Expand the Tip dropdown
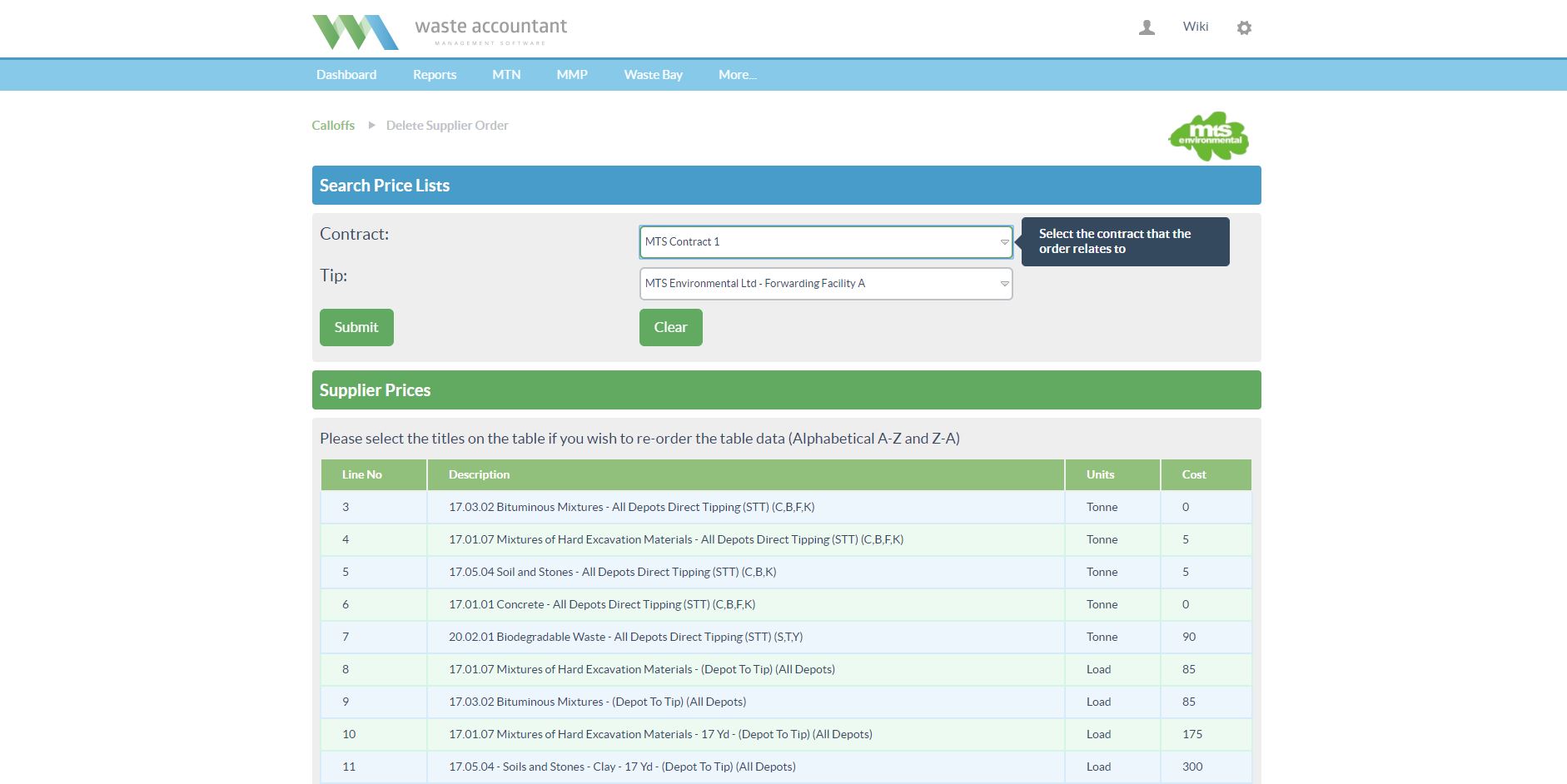Screen dimensions: 1567x784 825,284
